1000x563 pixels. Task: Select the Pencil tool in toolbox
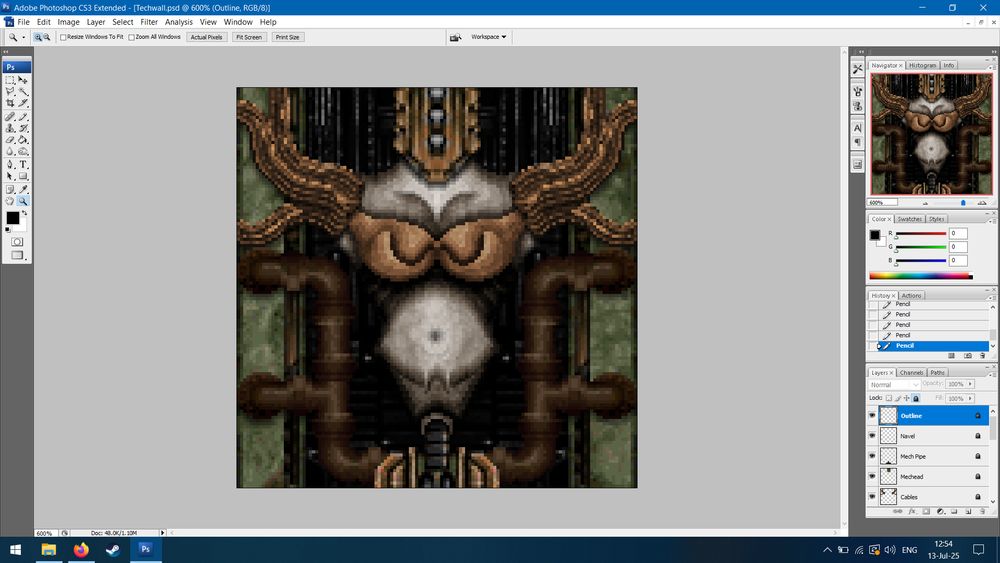tap(23, 117)
